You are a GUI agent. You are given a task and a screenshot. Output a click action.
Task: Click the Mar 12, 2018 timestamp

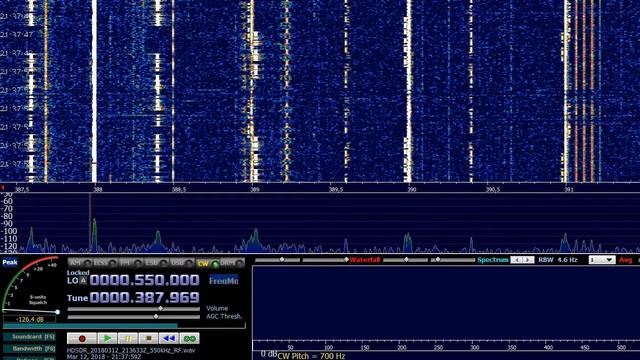pos(104,357)
